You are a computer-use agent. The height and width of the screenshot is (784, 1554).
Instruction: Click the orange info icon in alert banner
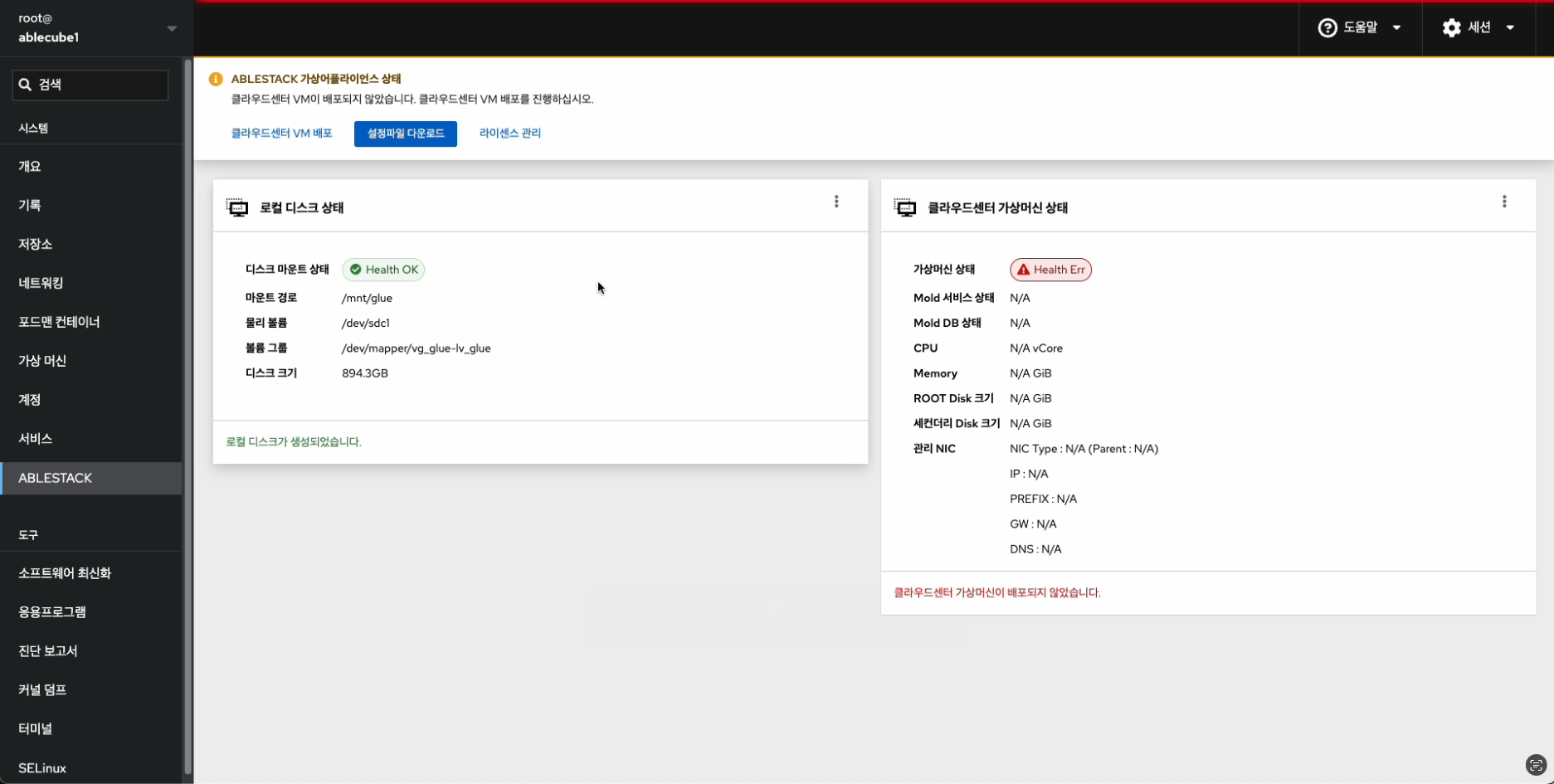click(x=216, y=79)
